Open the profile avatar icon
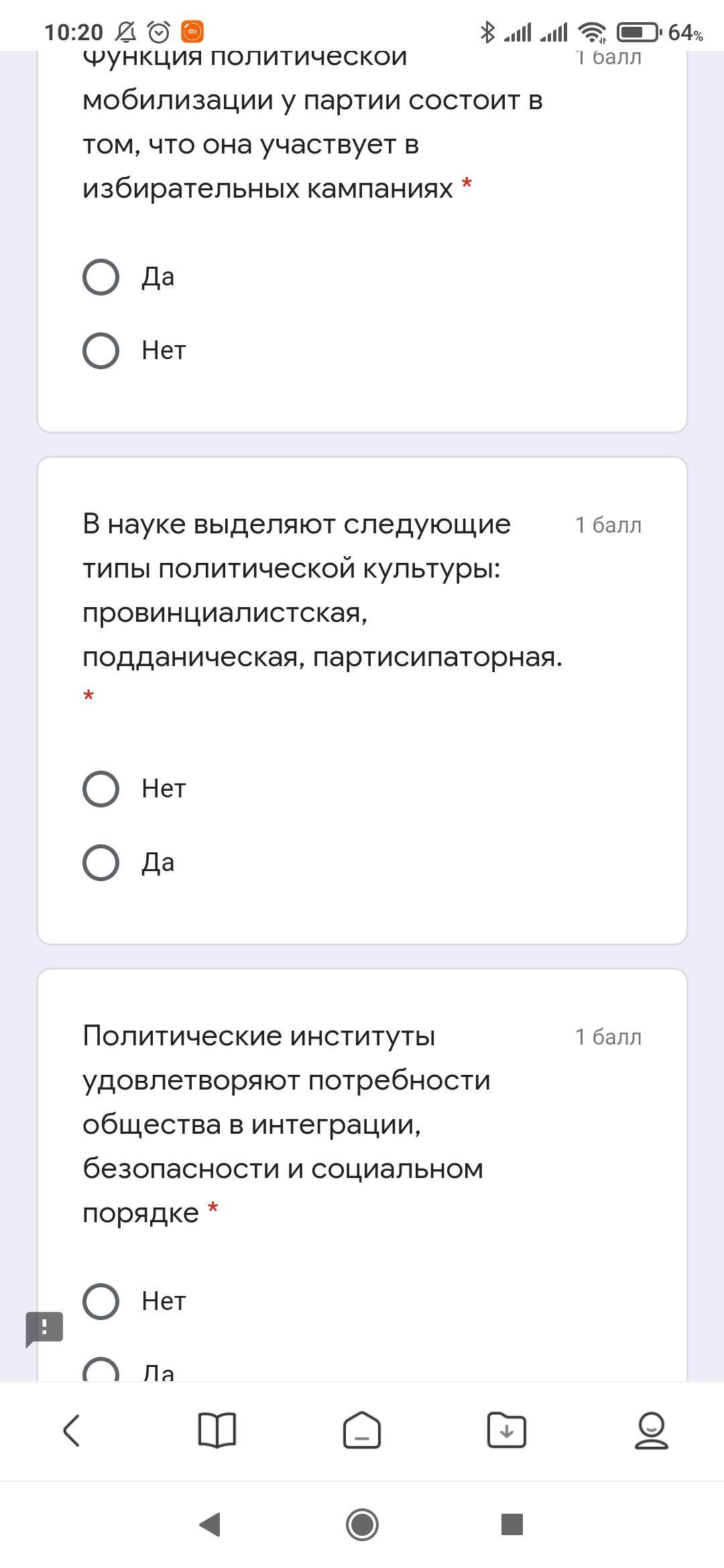The width and height of the screenshot is (724, 1568). pos(651,1431)
